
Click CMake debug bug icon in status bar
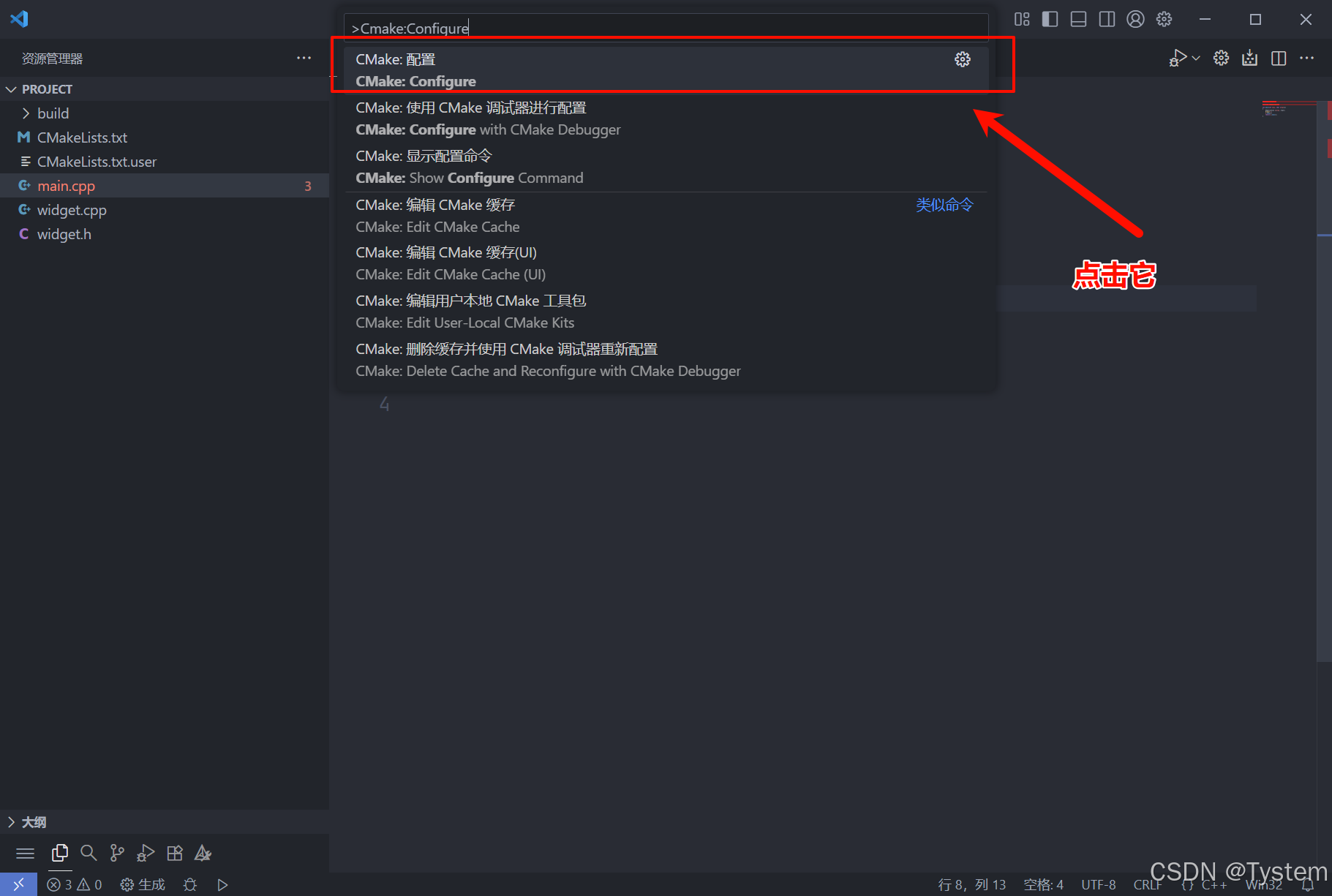pos(190,884)
